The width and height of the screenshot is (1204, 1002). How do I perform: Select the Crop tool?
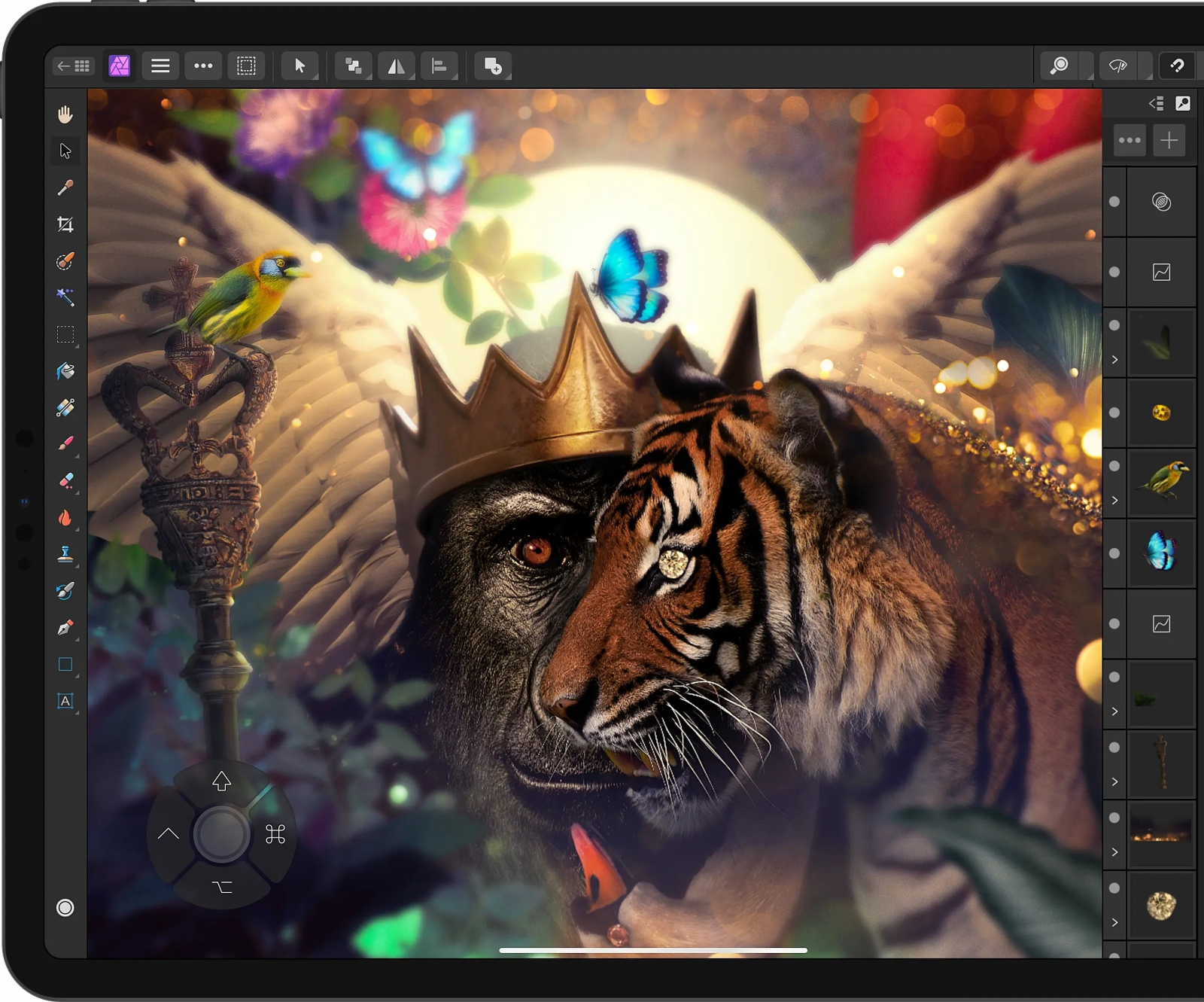pos(65,224)
